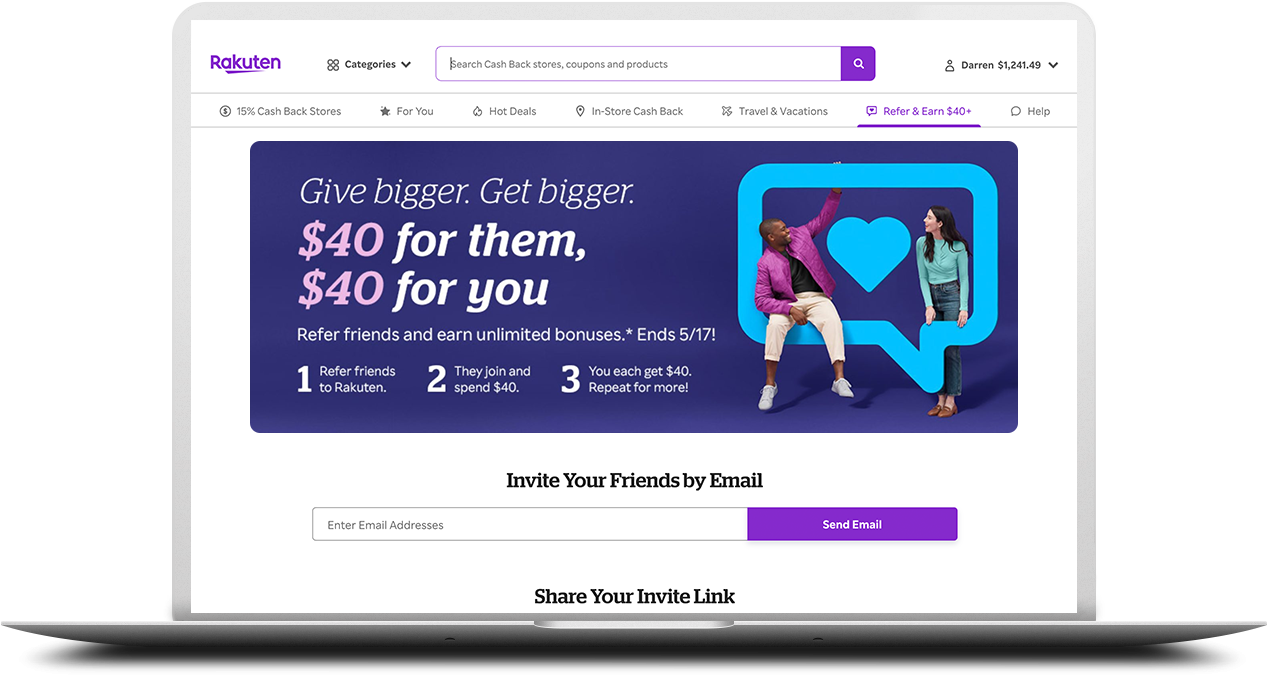Click the speech bubble icon next to Help
The image size is (1267, 675).
click(1016, 111)
